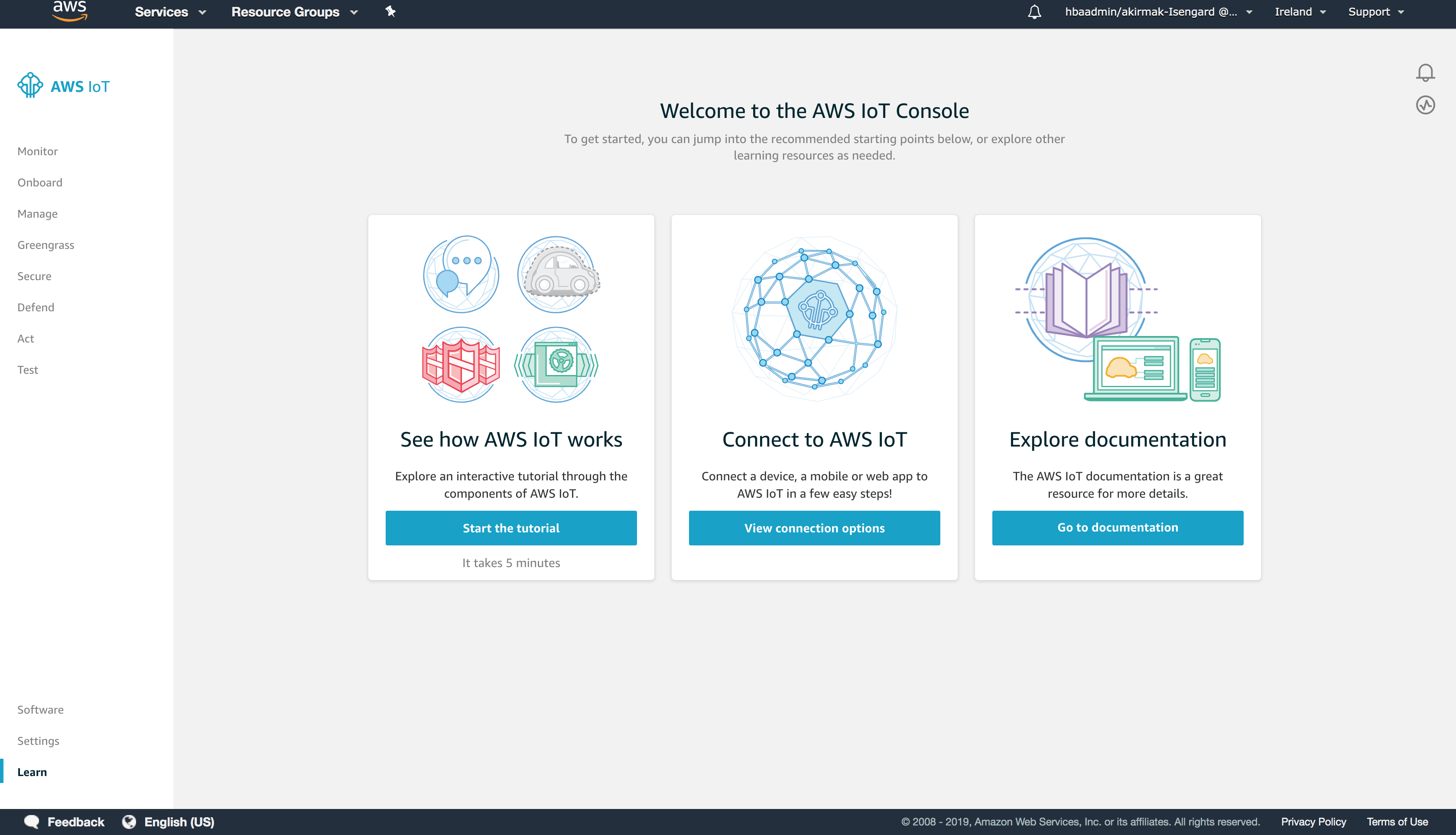Image resolution: width=1456 pixels, height=835 pixels.
Task: Open Onboard in the sidebar
Action: 39,183
